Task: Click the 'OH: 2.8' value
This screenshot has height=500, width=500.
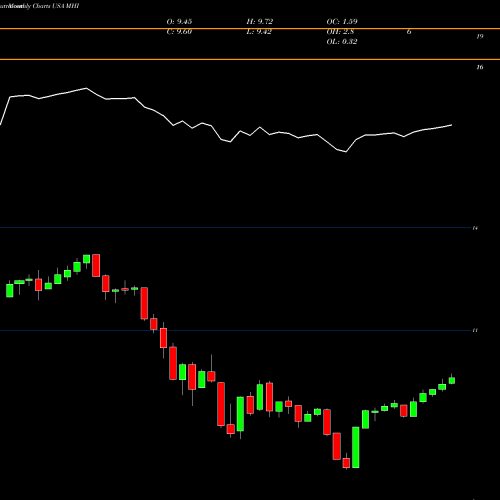Action: 340,32
